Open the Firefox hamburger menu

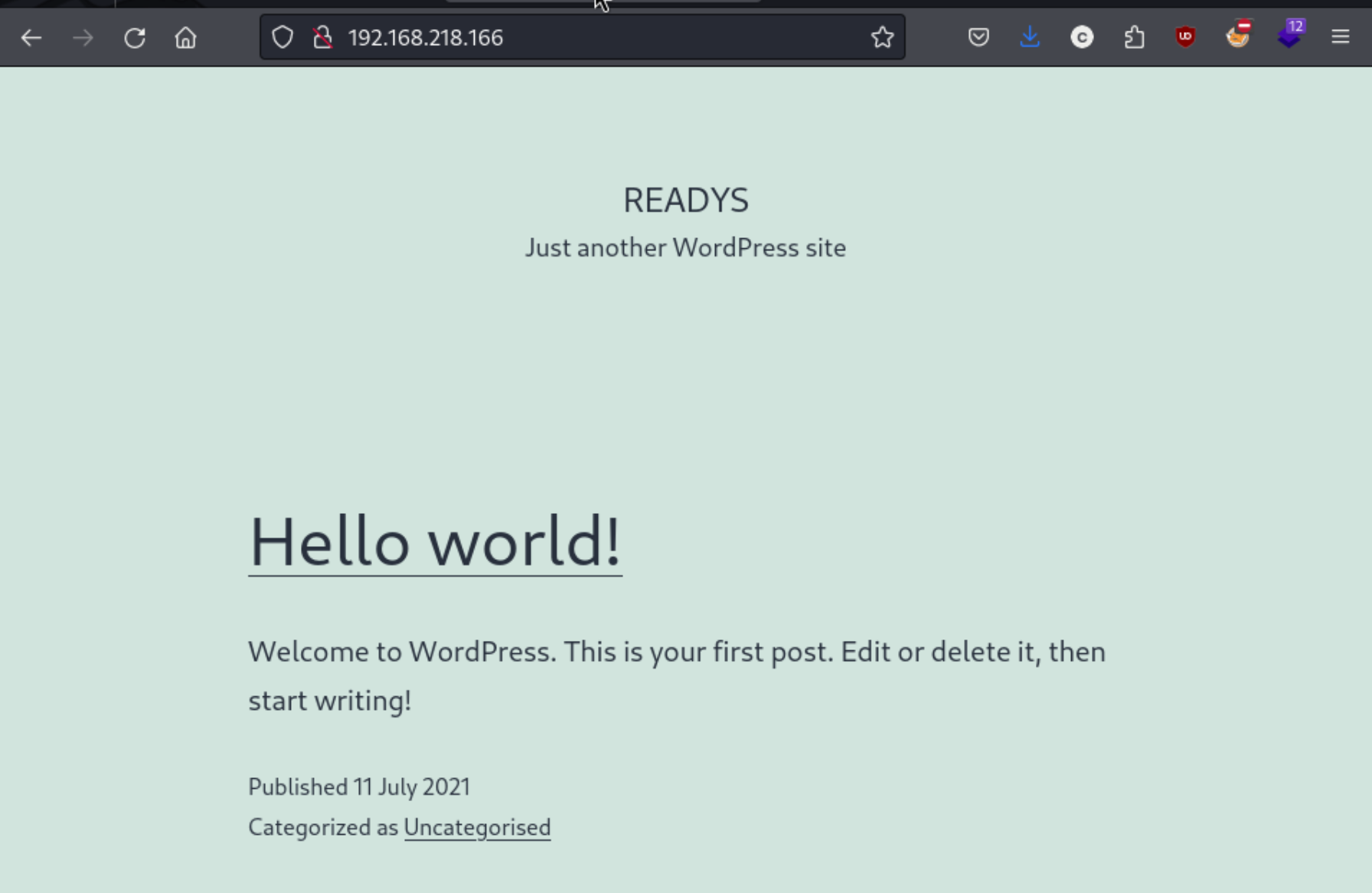tap(1340, 37)
